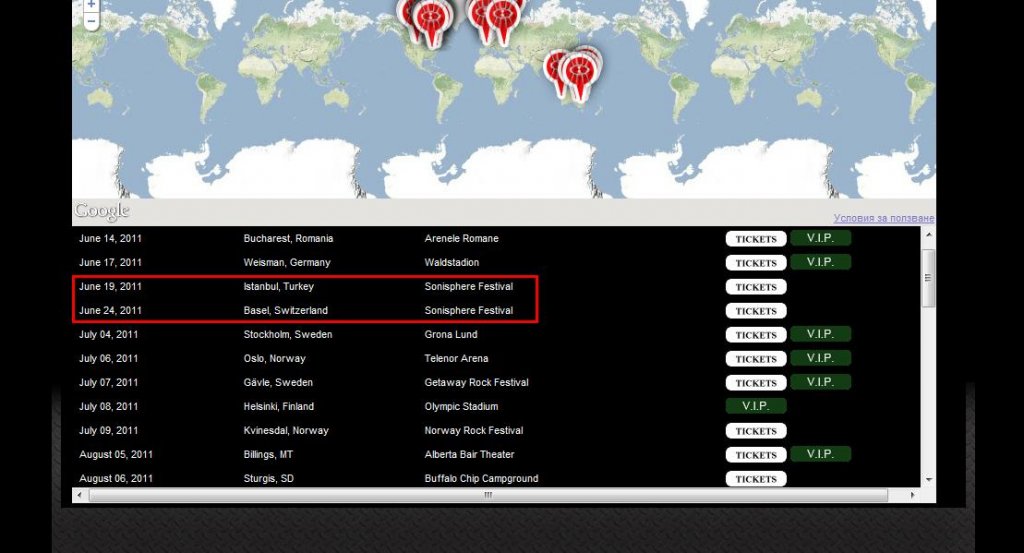
Task: Select the Telenor Arena venue
Action: (x=456, y=358)
